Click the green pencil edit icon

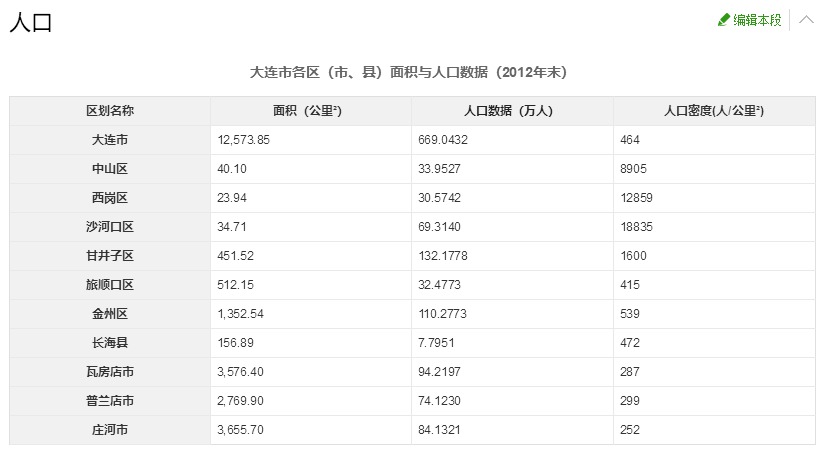(x=724, y=20)
